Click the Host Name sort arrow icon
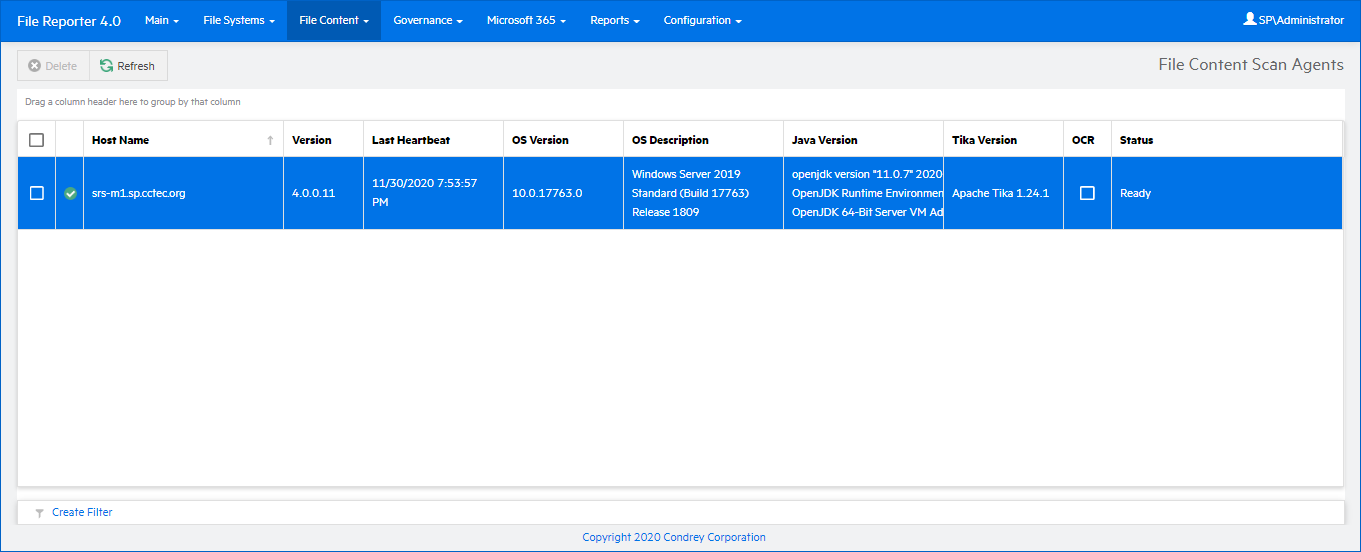 point(270,141)
